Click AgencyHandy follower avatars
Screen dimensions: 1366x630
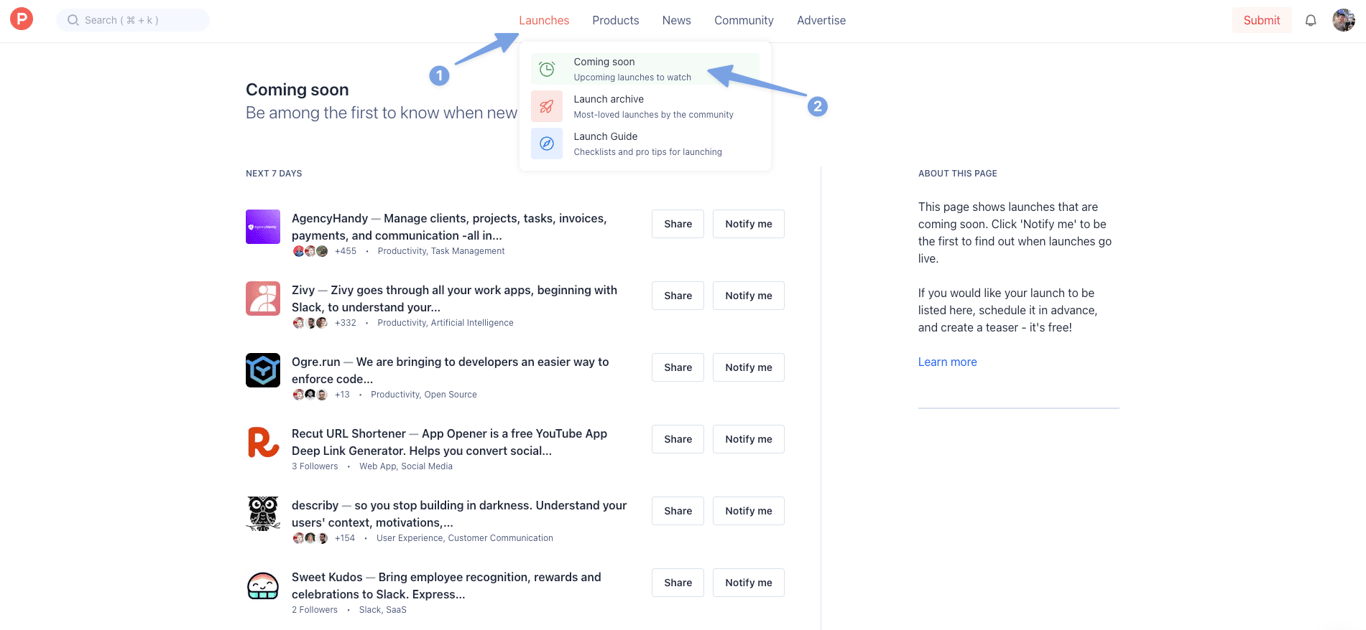coord(310,251)
